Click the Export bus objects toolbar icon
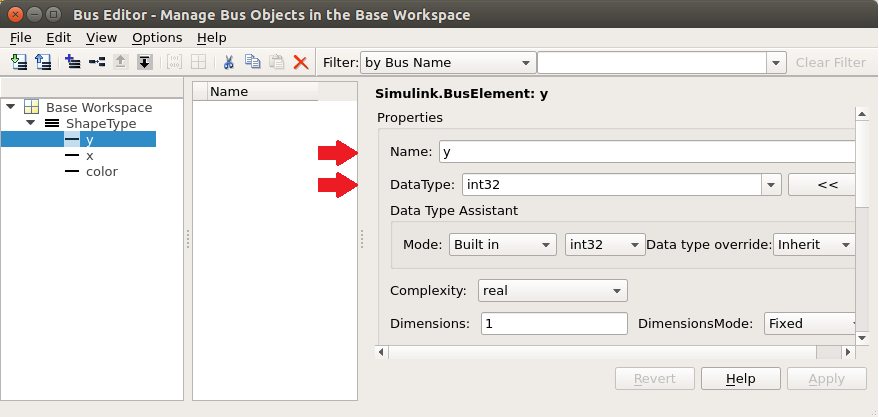The height and width of the screenshot is (417, 879). tap(43, 62)
